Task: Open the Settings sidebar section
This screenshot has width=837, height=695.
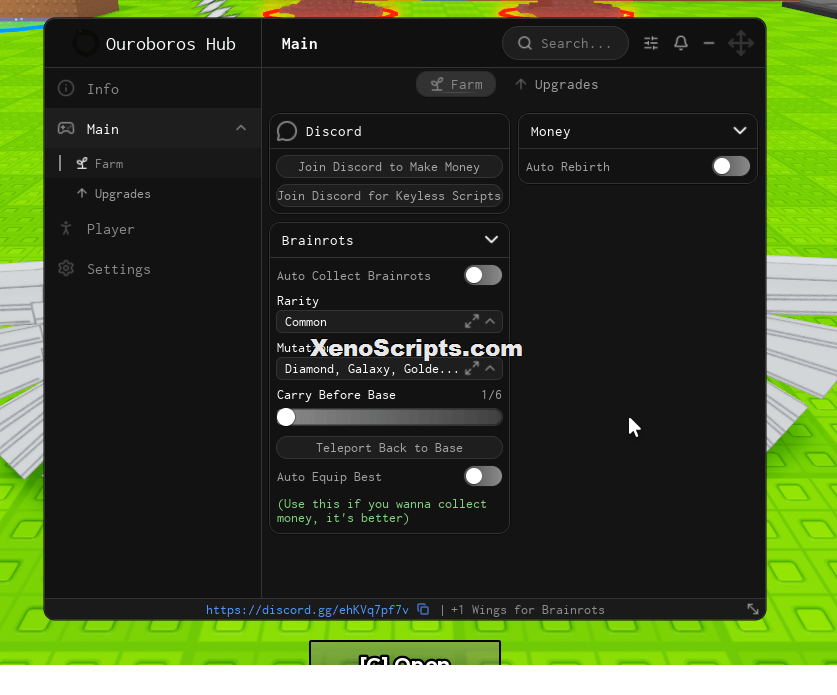Action: [x=153, y=269]
